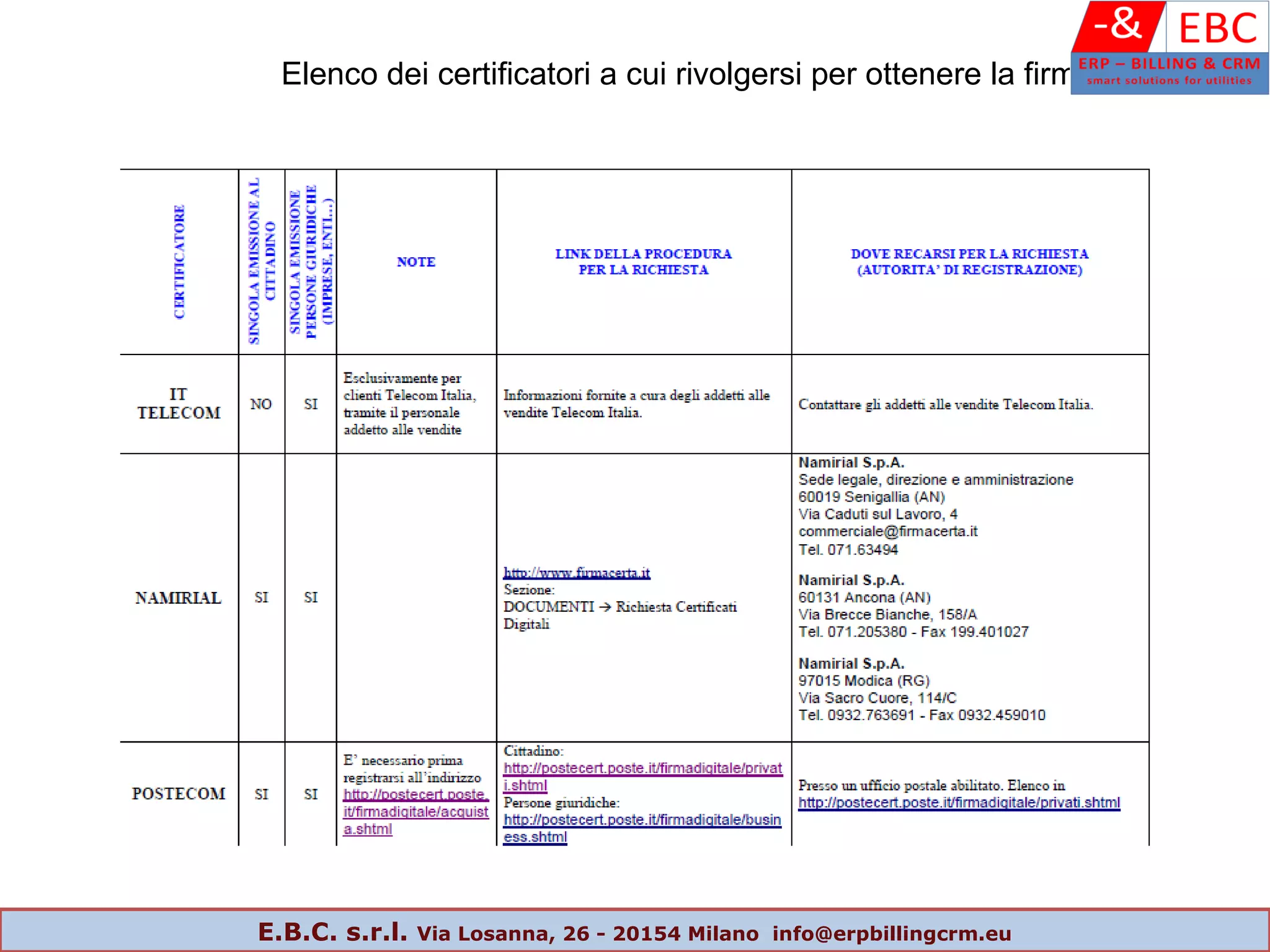This screenshot has width=1270, height=952.
Task: Click the footer email info@erpbillingcrm.eu
Action: pos(892,934)
